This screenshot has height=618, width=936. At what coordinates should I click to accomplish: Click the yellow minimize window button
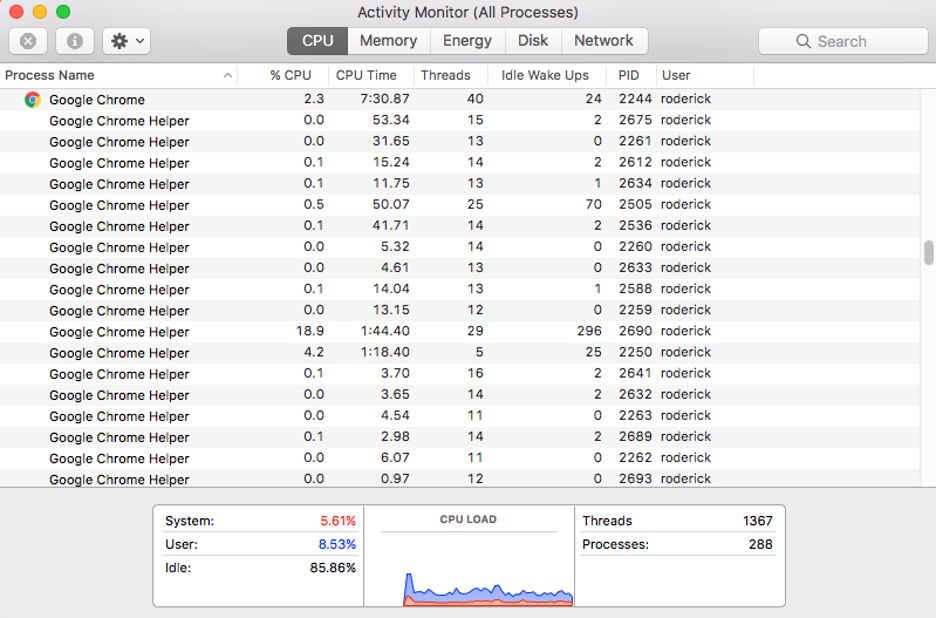[39, 11]
